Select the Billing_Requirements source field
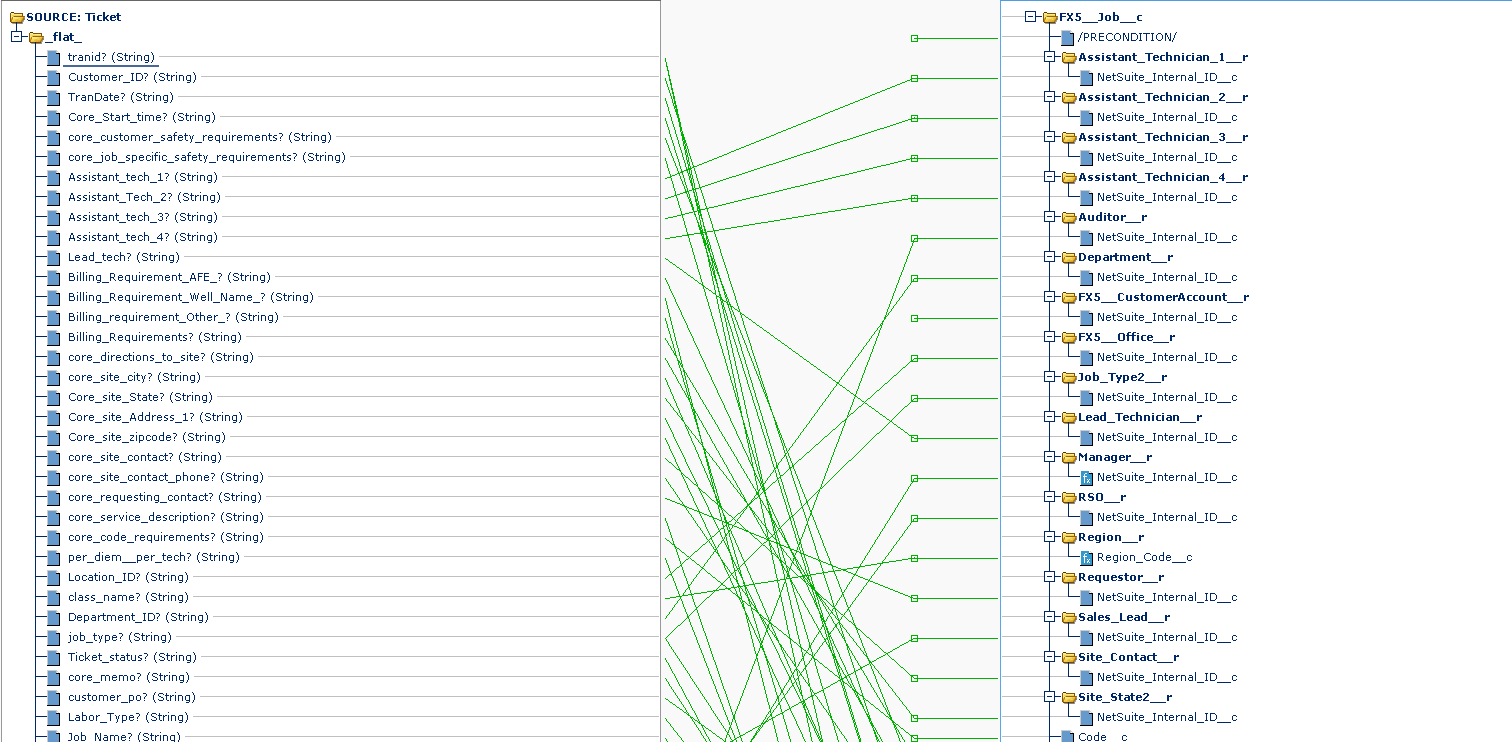Screen dimensions: 1512x742 click(154, 337)
